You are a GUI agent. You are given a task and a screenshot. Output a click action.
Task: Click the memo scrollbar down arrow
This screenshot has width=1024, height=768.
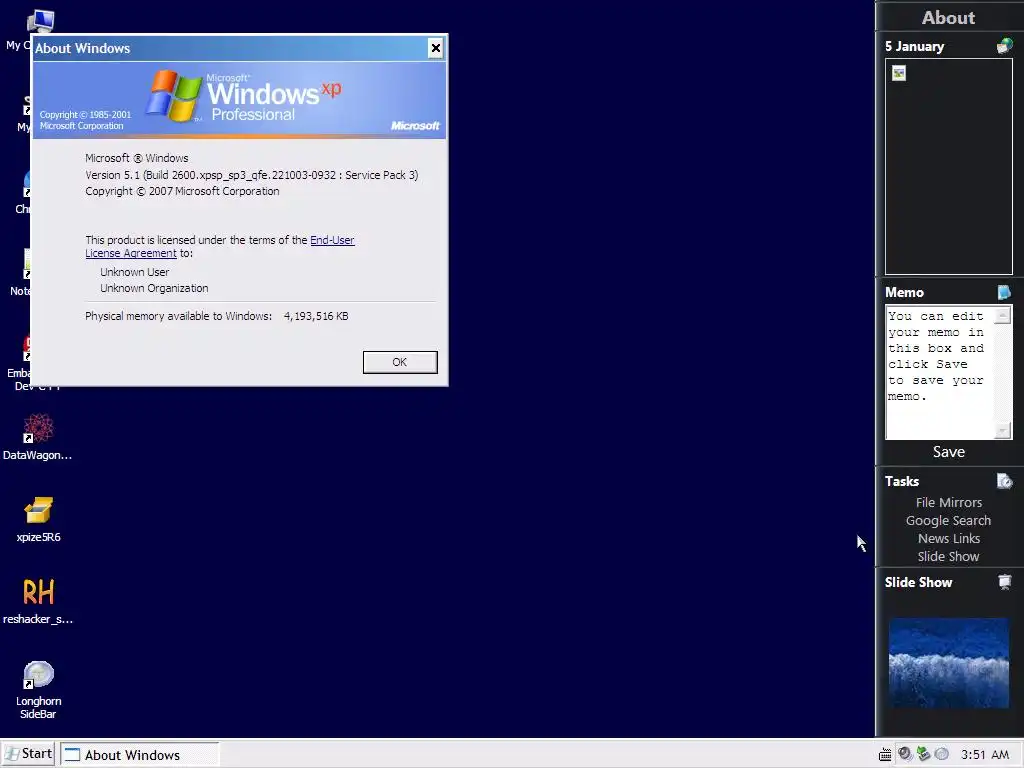click(1002, 430)
